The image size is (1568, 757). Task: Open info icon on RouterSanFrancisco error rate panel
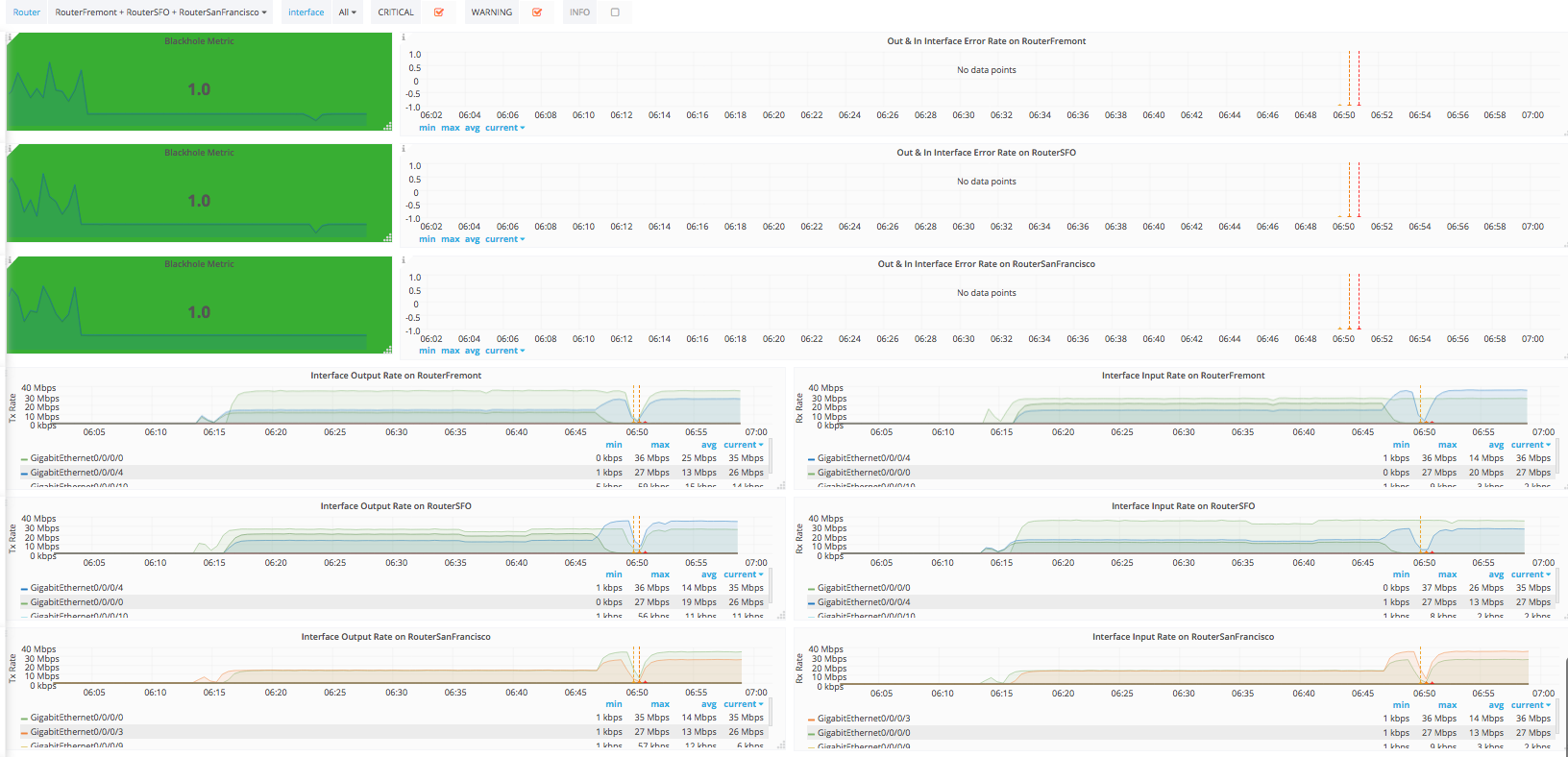pyautogui.click(x=404, y=260)
